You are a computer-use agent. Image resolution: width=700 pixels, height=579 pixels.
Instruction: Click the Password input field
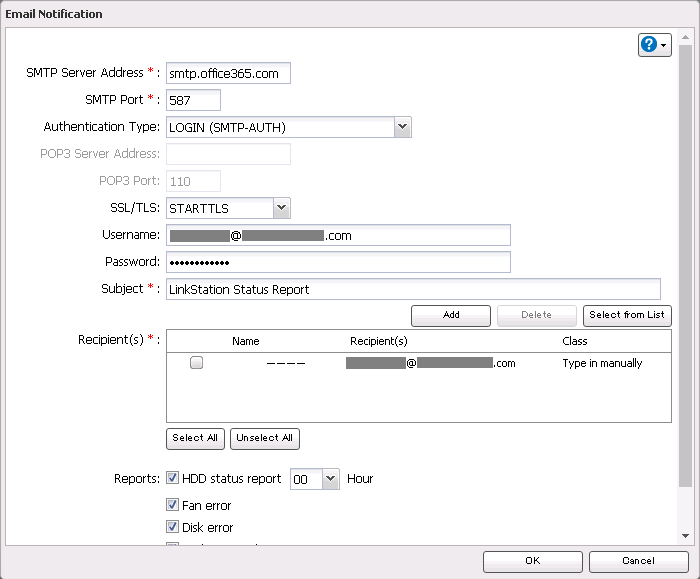[338, 262]
